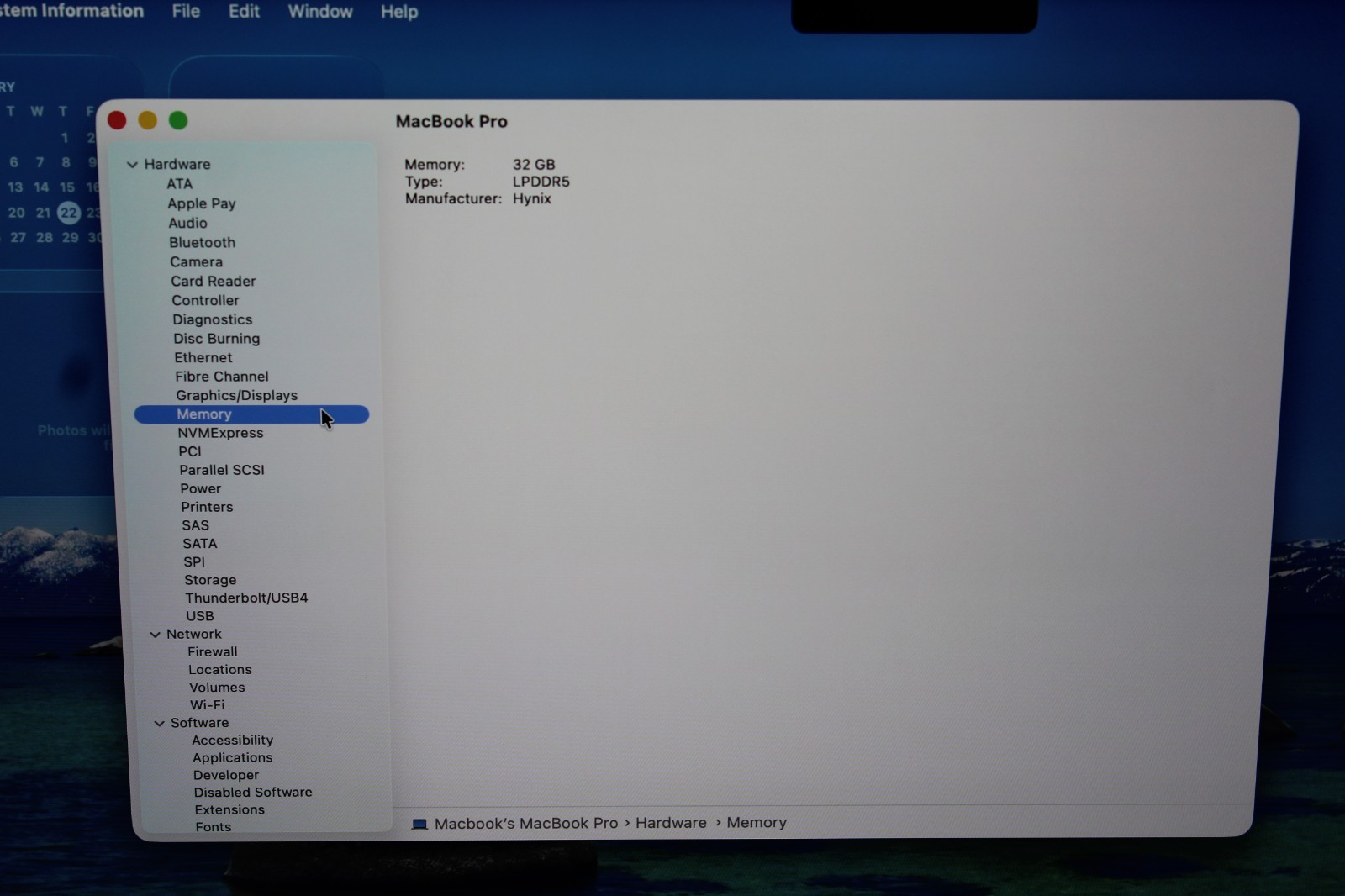Select Developer under Software

tap(225, 776)
